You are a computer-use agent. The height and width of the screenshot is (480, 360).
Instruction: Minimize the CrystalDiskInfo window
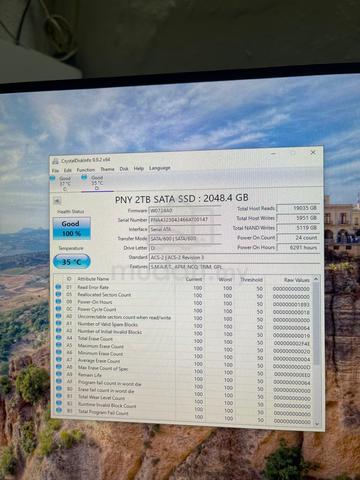point(273,154)
